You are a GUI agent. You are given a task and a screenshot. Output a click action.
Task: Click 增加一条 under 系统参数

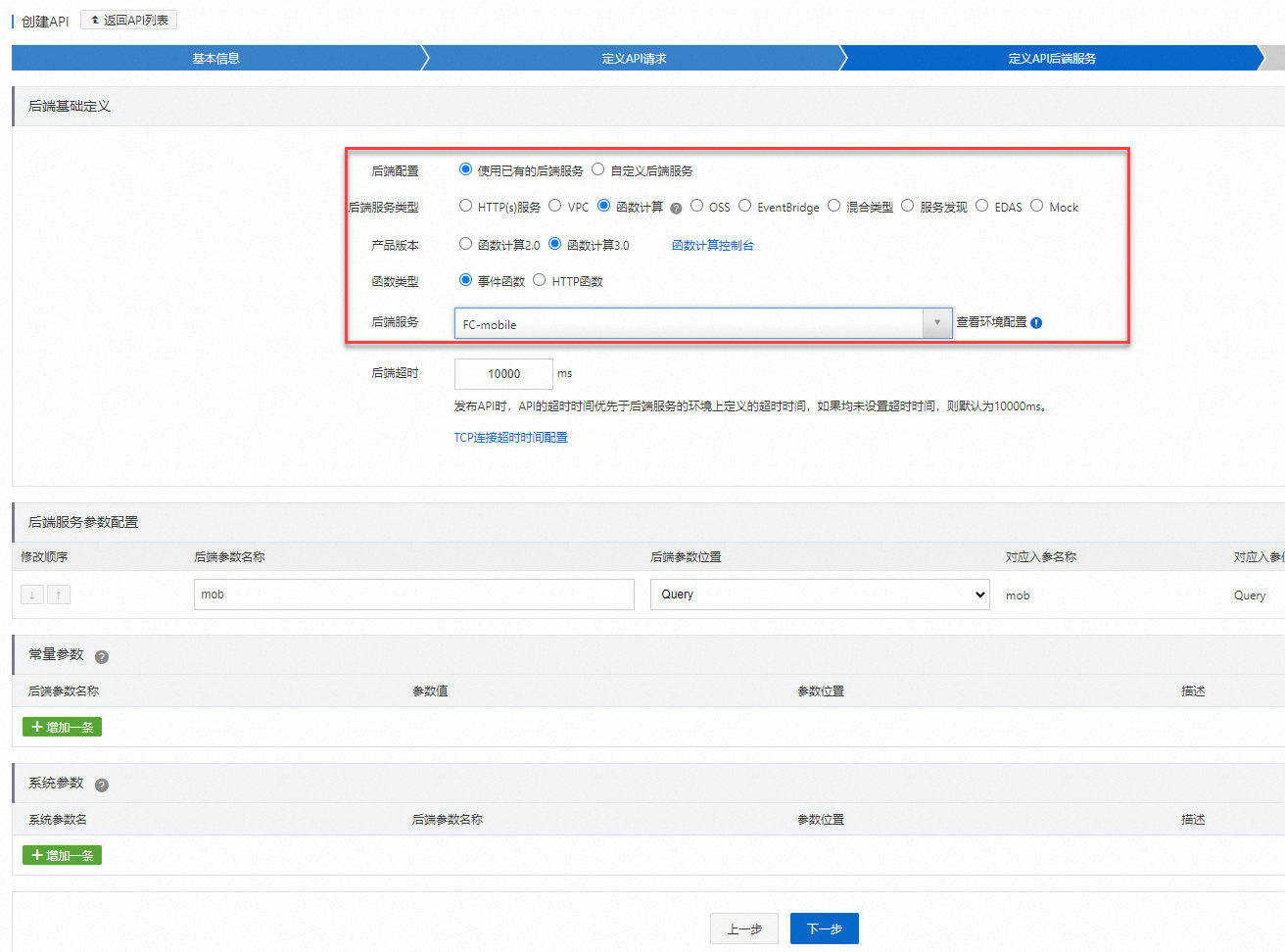62,855
